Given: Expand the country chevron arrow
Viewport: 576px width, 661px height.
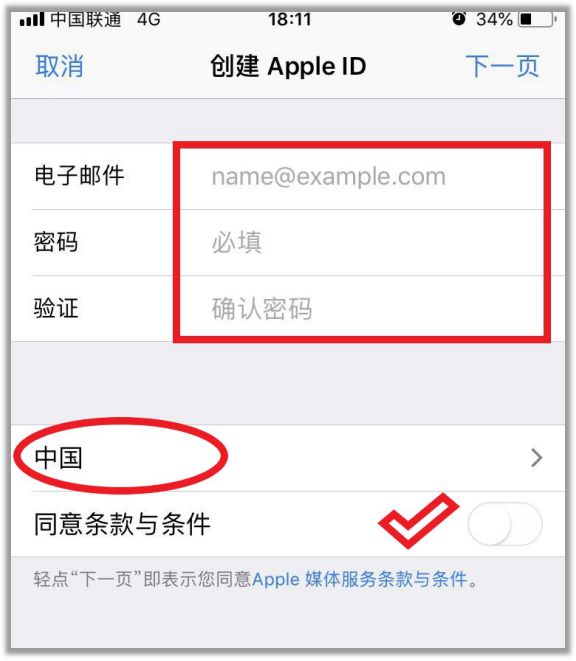Looking at the screenshot, I should (536, 458).
